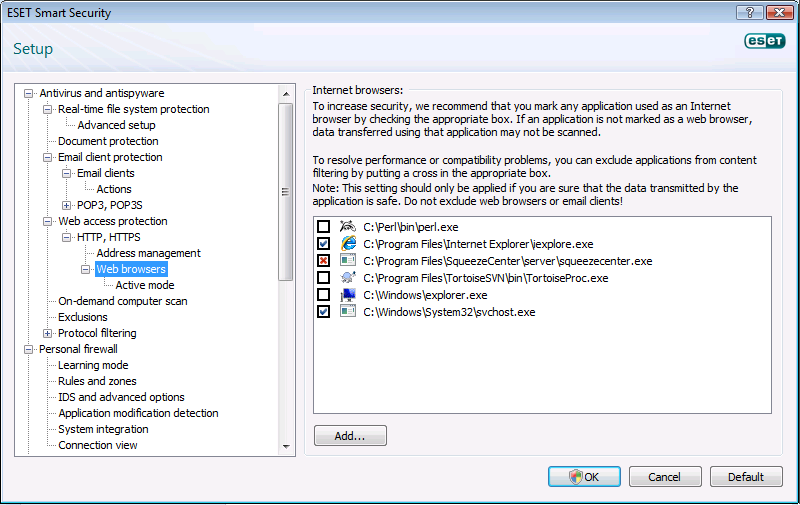
Task: Click the TortoiseProc.exe application icon
Action: 347,278
